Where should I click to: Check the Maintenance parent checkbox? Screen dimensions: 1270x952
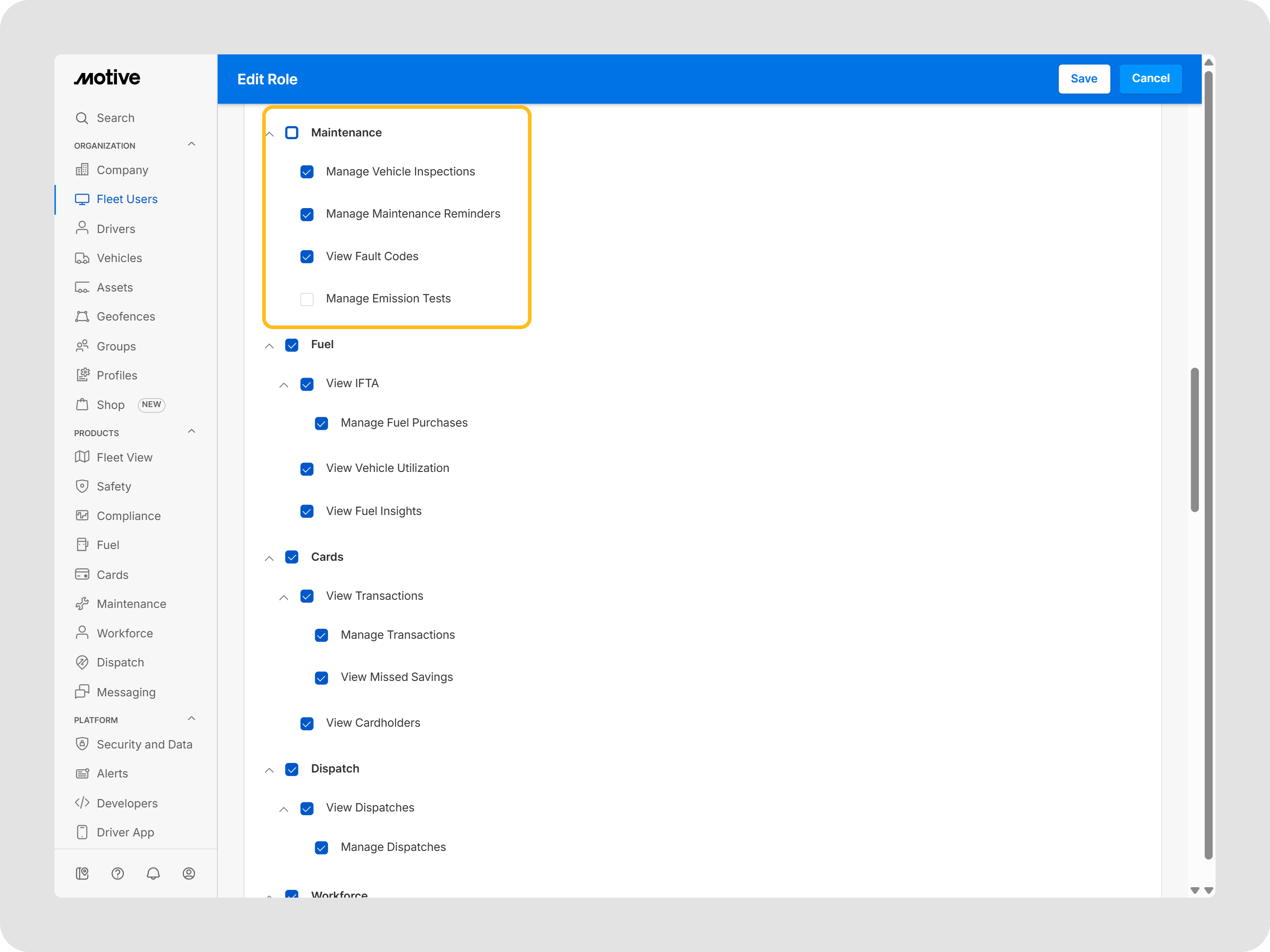pos(292,132)
